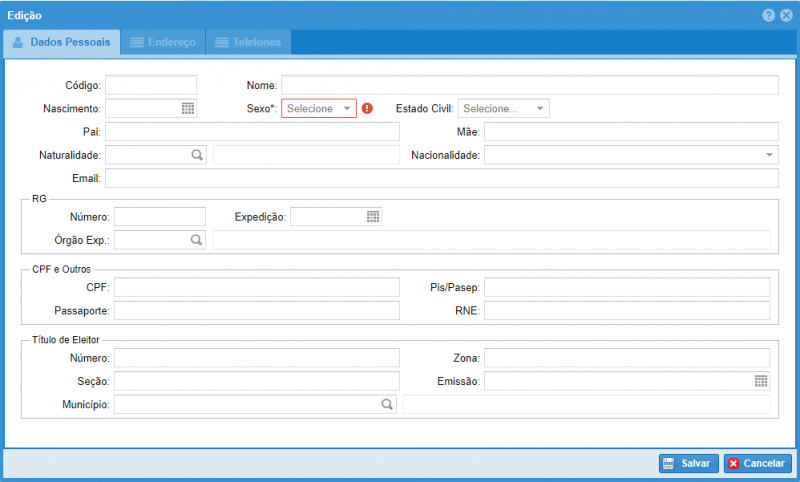Image resolution: width=800 pixels, height=482 pixels.
Task: Open the help question mark icon
Action: pyautogui.click(x=768, y=16)
